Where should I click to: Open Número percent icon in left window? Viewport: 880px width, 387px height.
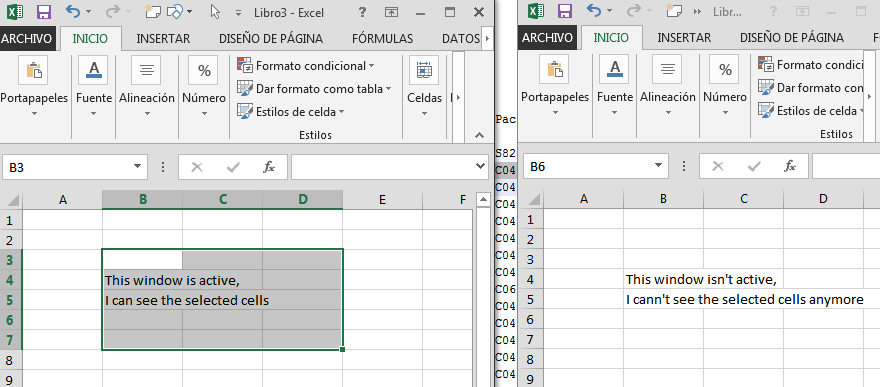(204, 70)
